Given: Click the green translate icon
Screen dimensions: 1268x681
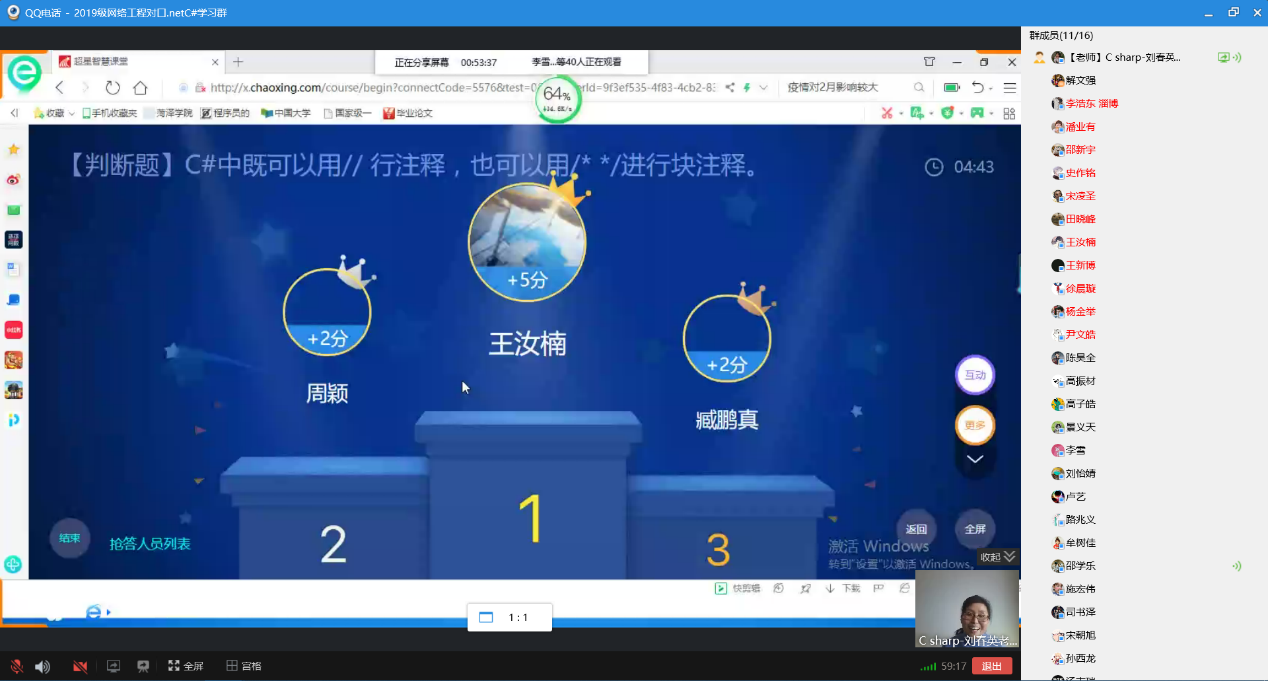Looking at the screenshot, I should (x=919, y=113).
